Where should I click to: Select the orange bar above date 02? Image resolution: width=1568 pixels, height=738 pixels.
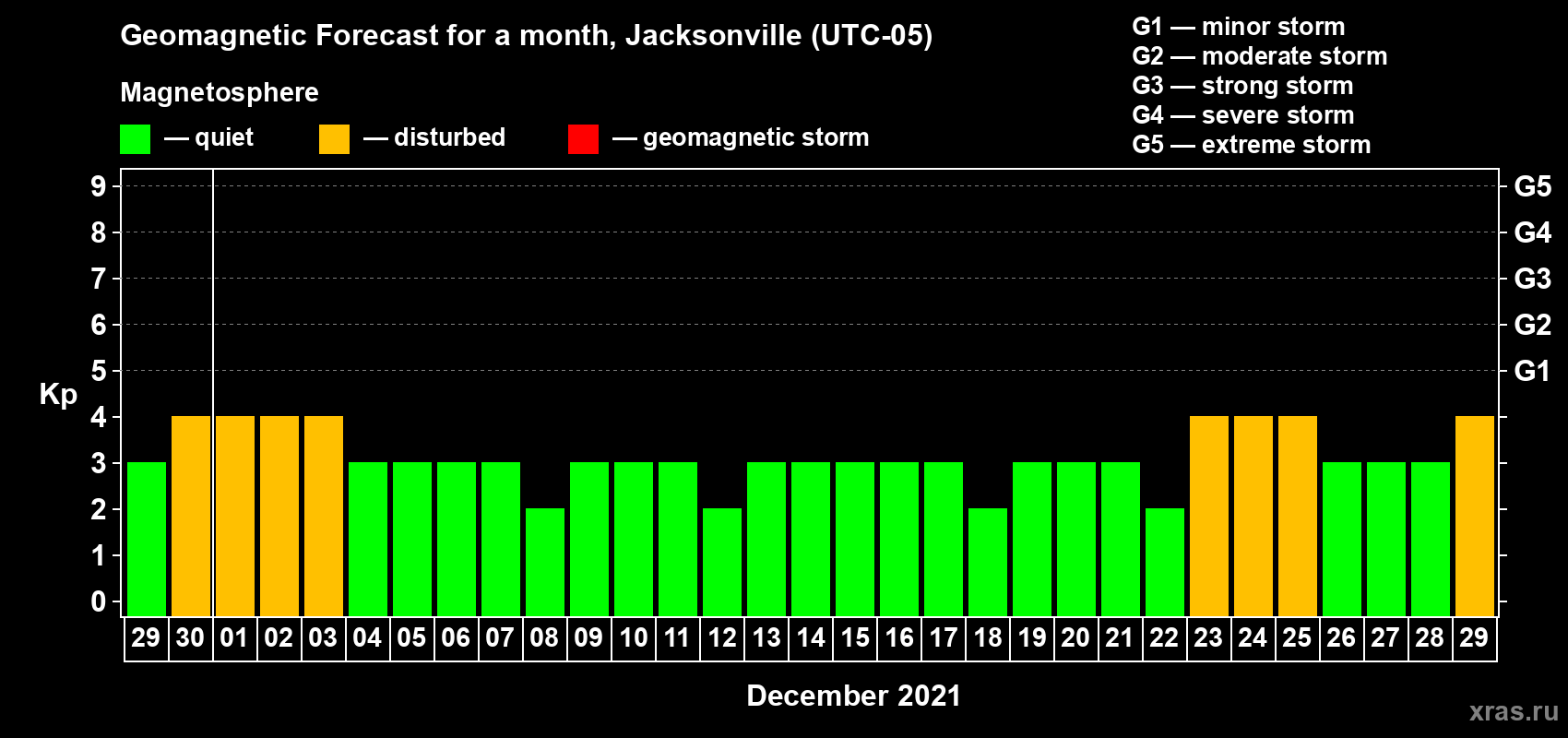[279, 517]
